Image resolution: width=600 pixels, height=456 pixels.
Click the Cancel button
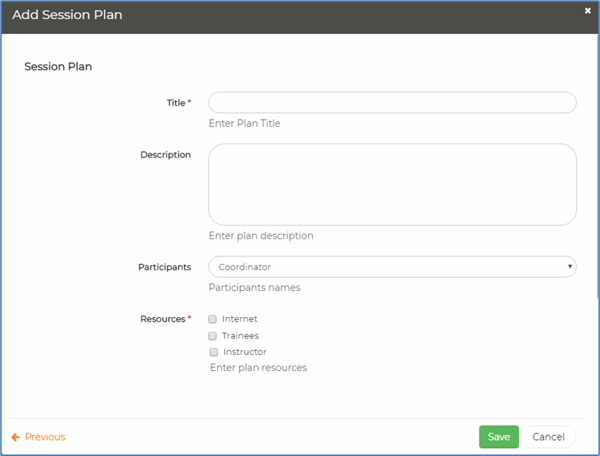click(548, 437)
